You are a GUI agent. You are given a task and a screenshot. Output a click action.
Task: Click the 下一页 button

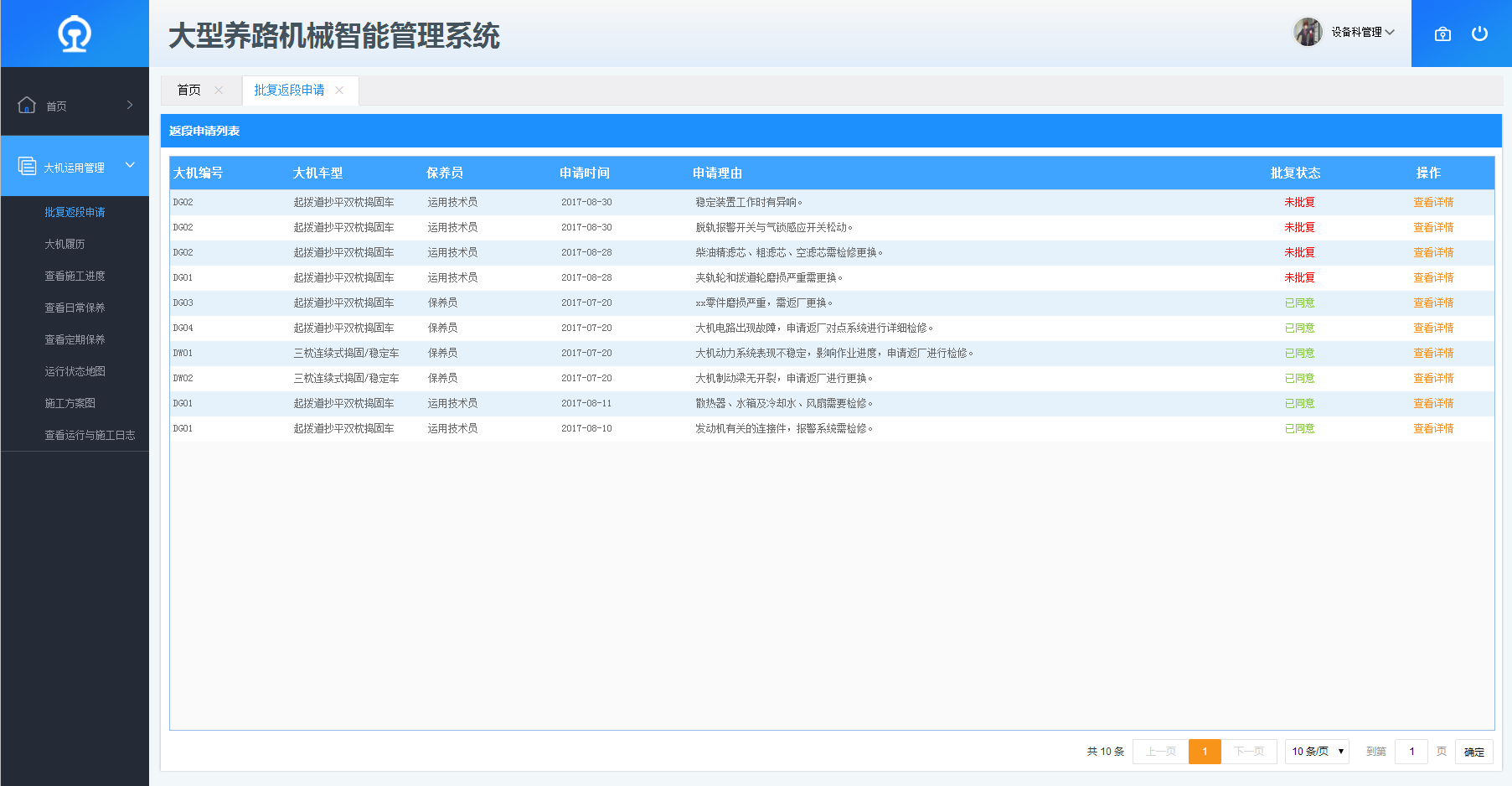point(1248,752)
